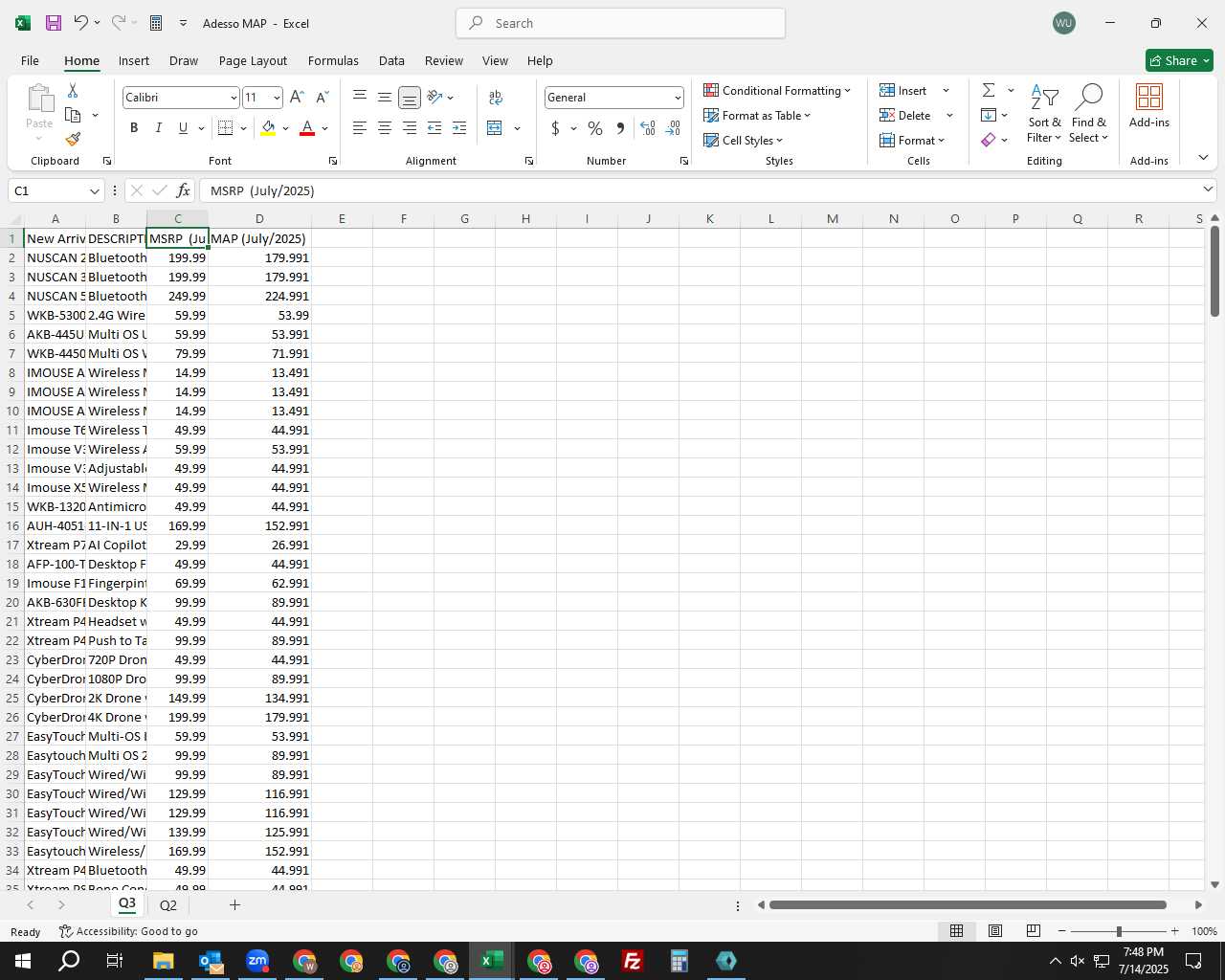The height and width of the screenshot is (980, 1225).
Task: Open Sort & Filter
Action: 1044,113
